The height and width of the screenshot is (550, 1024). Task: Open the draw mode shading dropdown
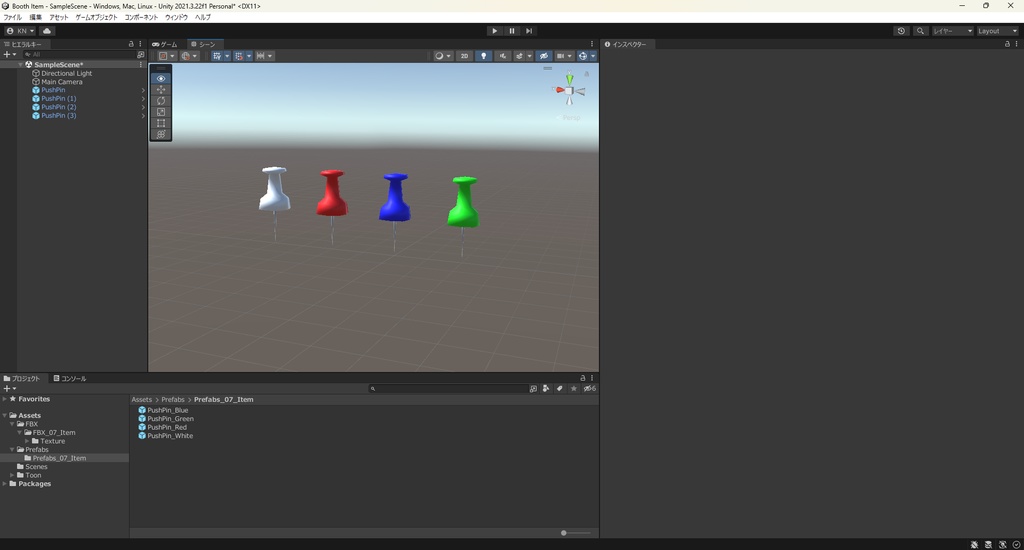click(443, 56)
